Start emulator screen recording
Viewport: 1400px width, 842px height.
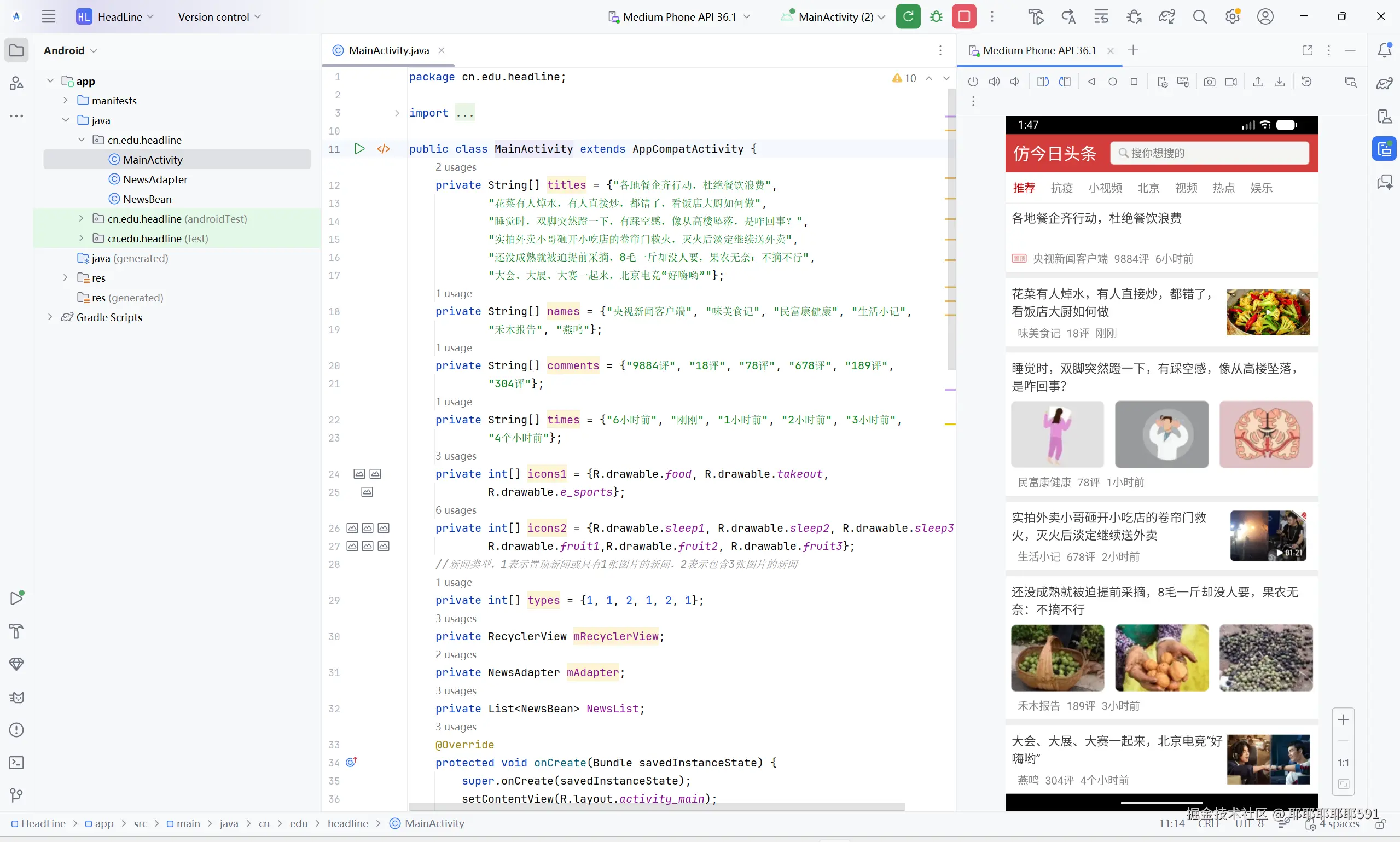click(x=1231, y=82)
